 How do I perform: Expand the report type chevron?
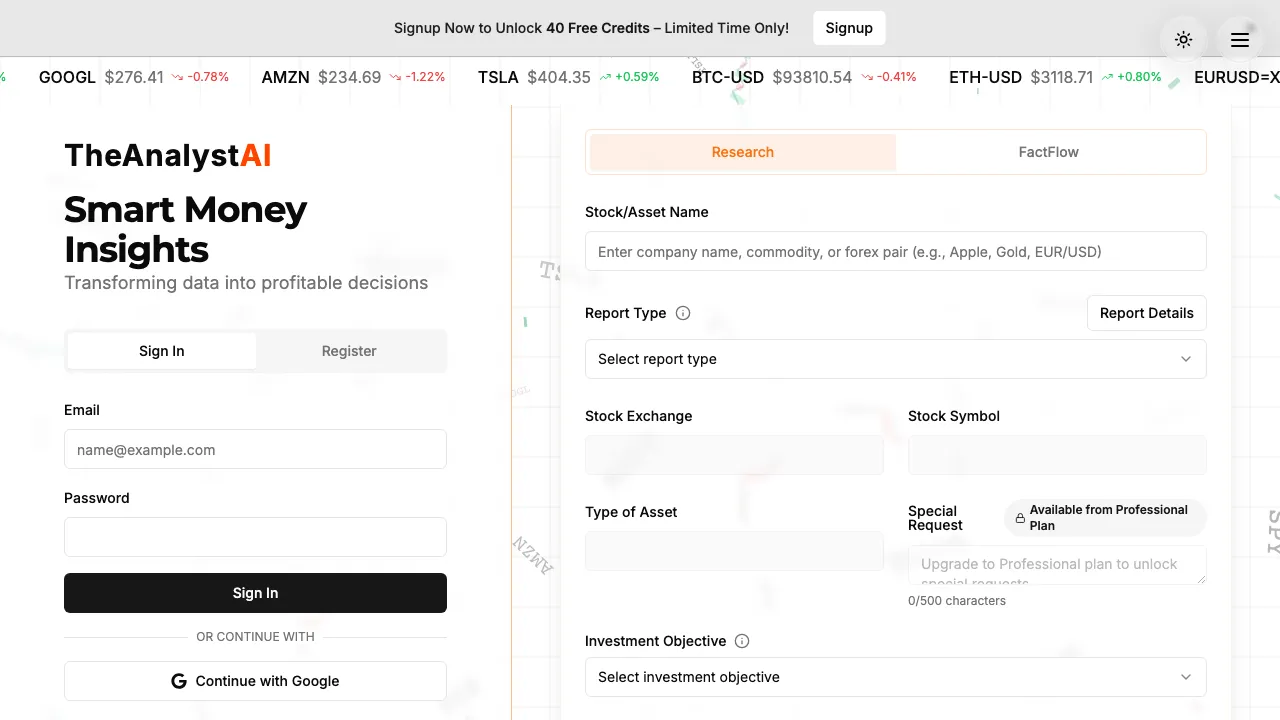pyautogui.click(x=1186, y=359)
